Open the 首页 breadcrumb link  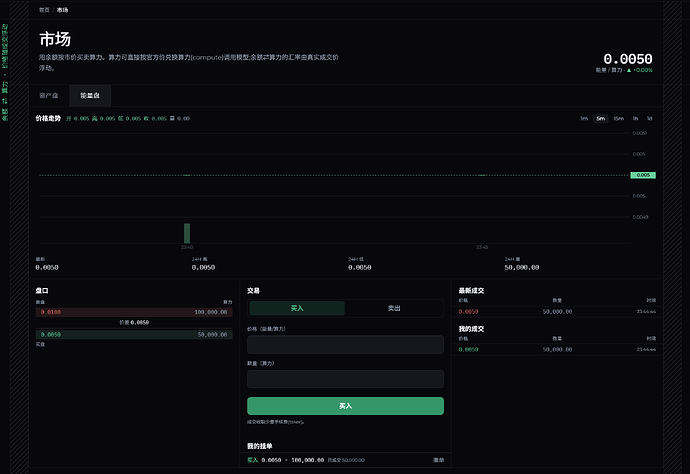click(44, 10)
